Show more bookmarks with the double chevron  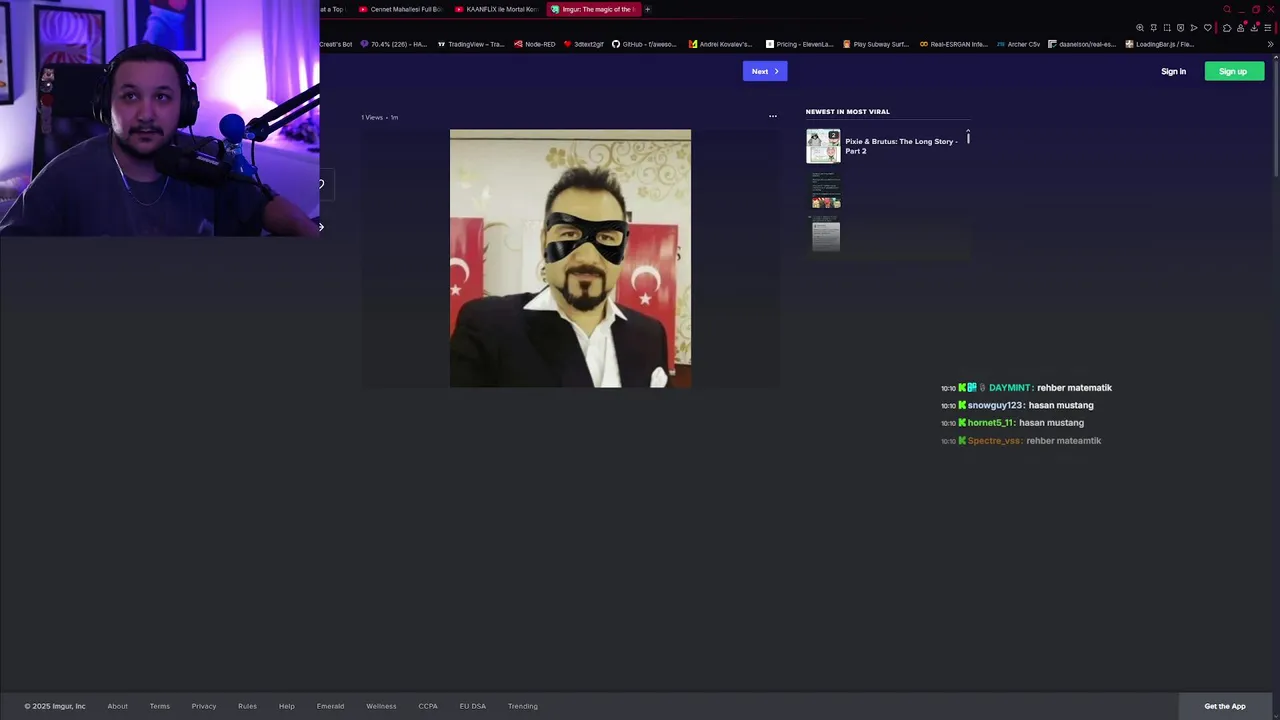pos(1271,44)
